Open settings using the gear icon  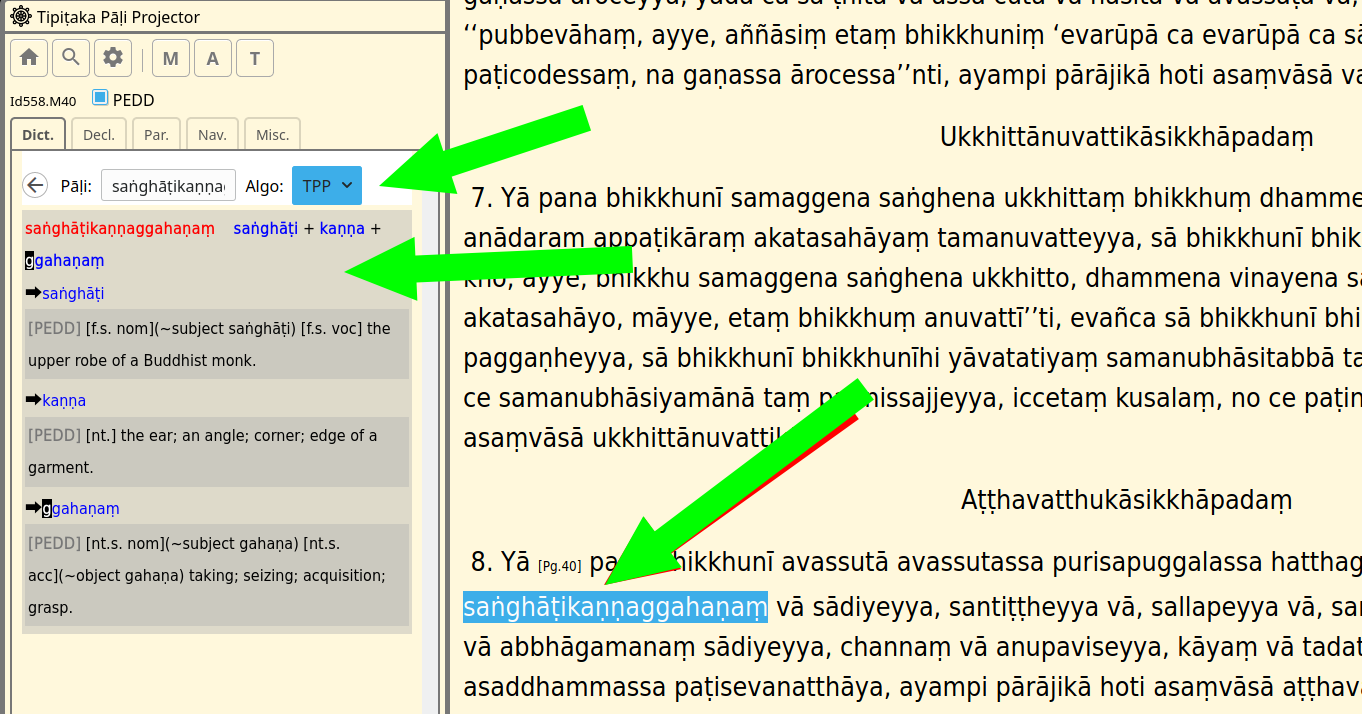click(x=112, y=57)
